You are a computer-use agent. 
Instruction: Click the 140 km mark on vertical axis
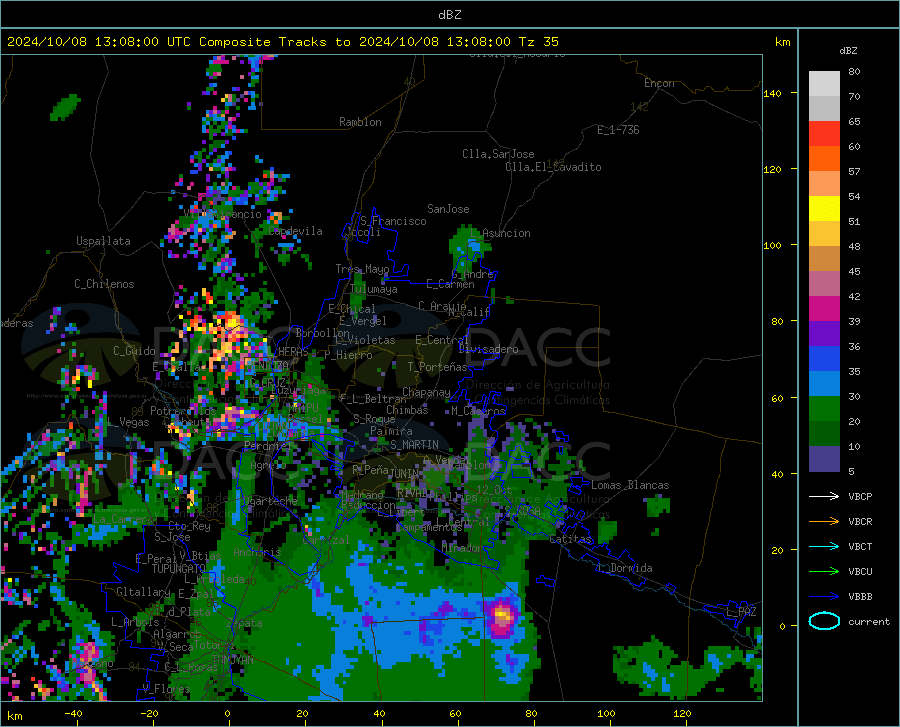(x=772, y=93)
